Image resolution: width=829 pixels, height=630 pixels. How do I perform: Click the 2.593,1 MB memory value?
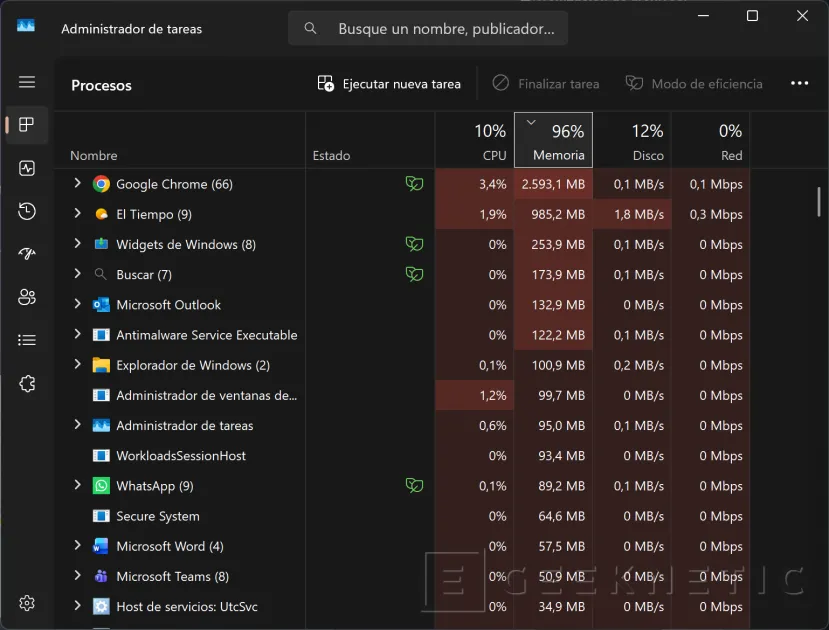point(553,184)
